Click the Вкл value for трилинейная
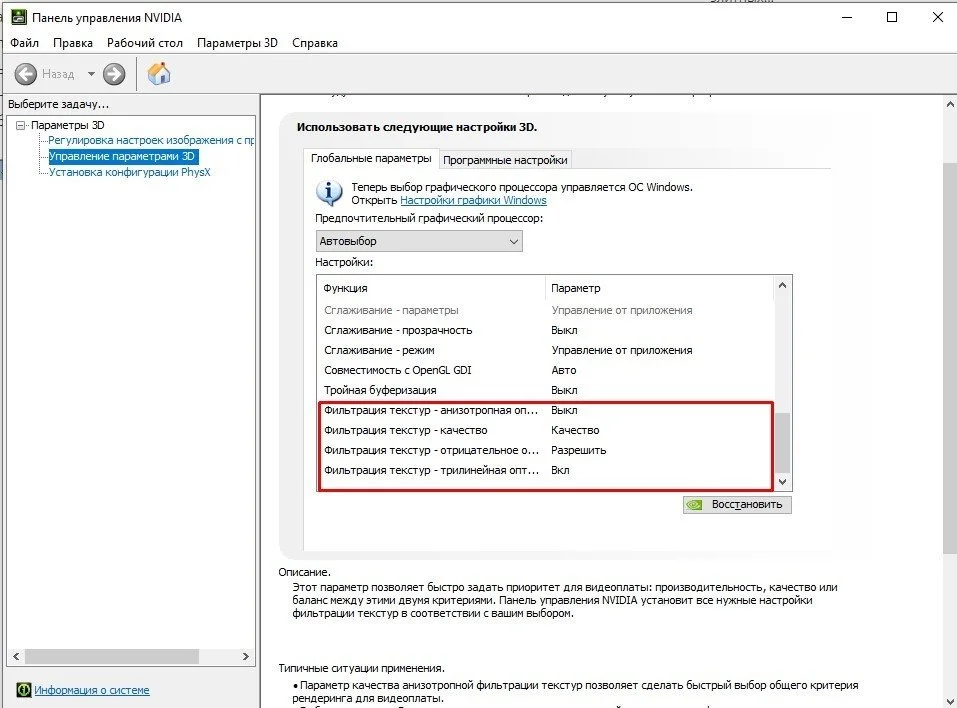This screenshot has width=957, height=708. tap(560, 471)
